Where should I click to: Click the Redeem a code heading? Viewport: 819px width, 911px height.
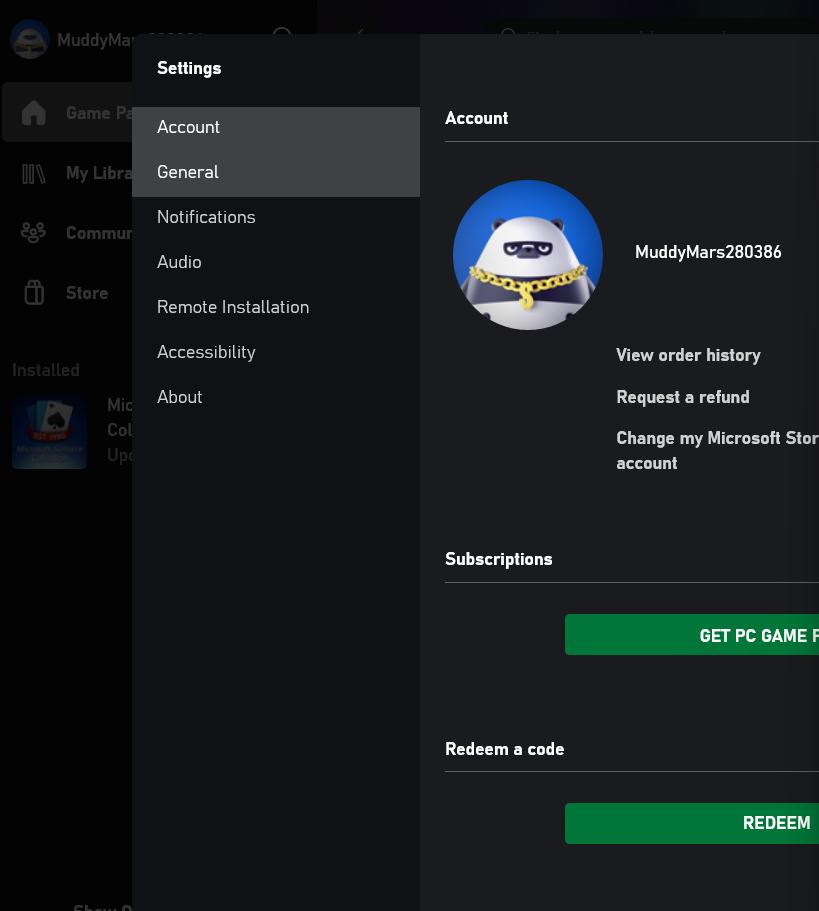504,749
